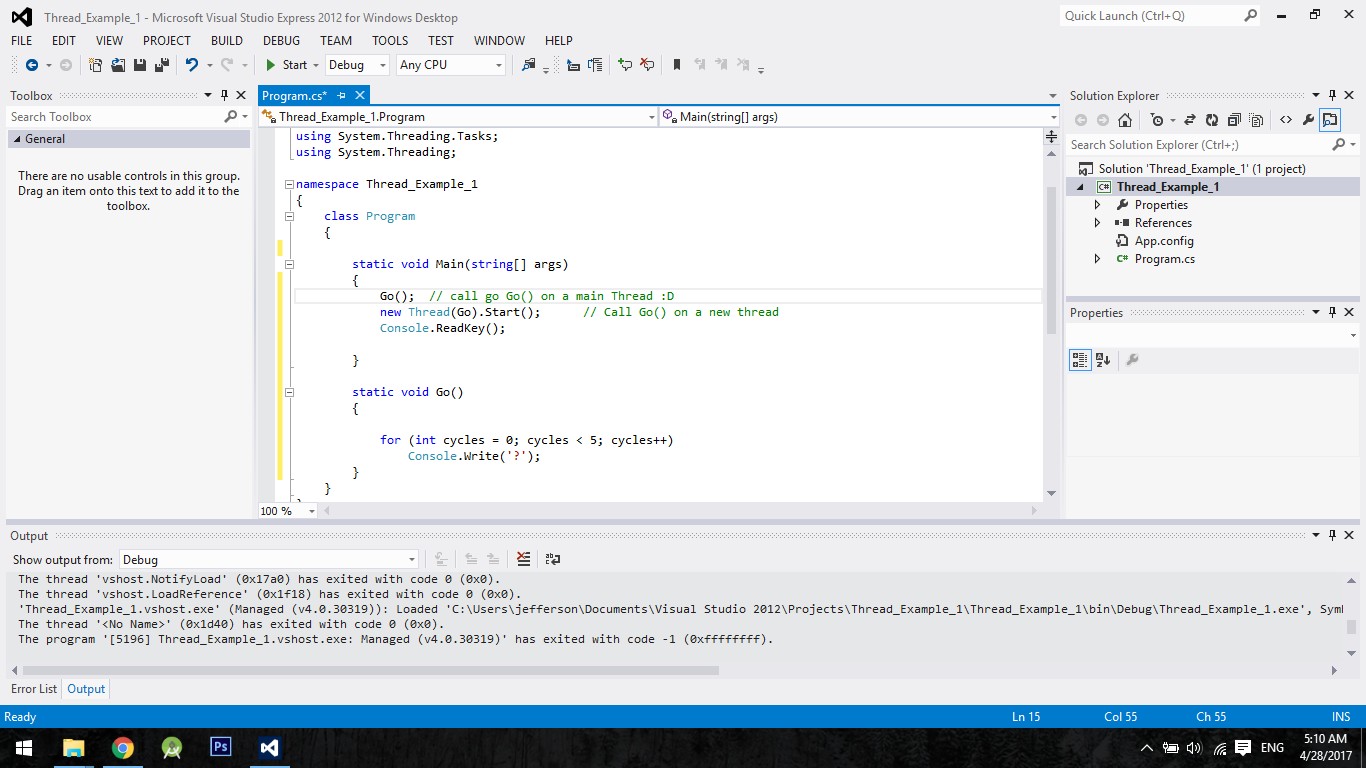Click Property Pages wrench in Properties panel
Viewport: 1366px width, 768px height.
pos(1132,360)
